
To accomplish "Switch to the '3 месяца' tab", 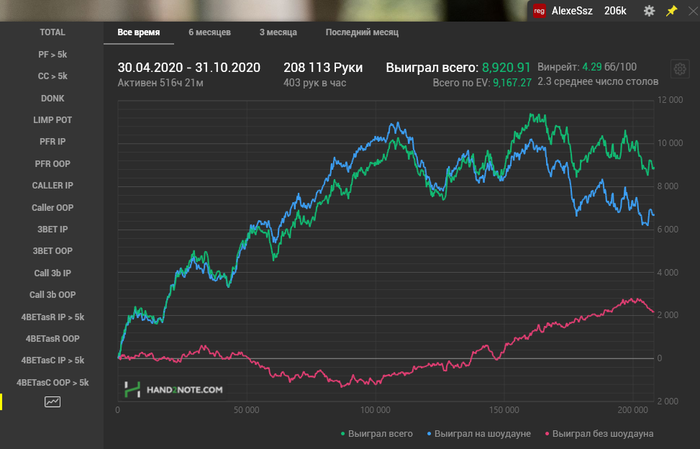I will click(x=277, y=32).
